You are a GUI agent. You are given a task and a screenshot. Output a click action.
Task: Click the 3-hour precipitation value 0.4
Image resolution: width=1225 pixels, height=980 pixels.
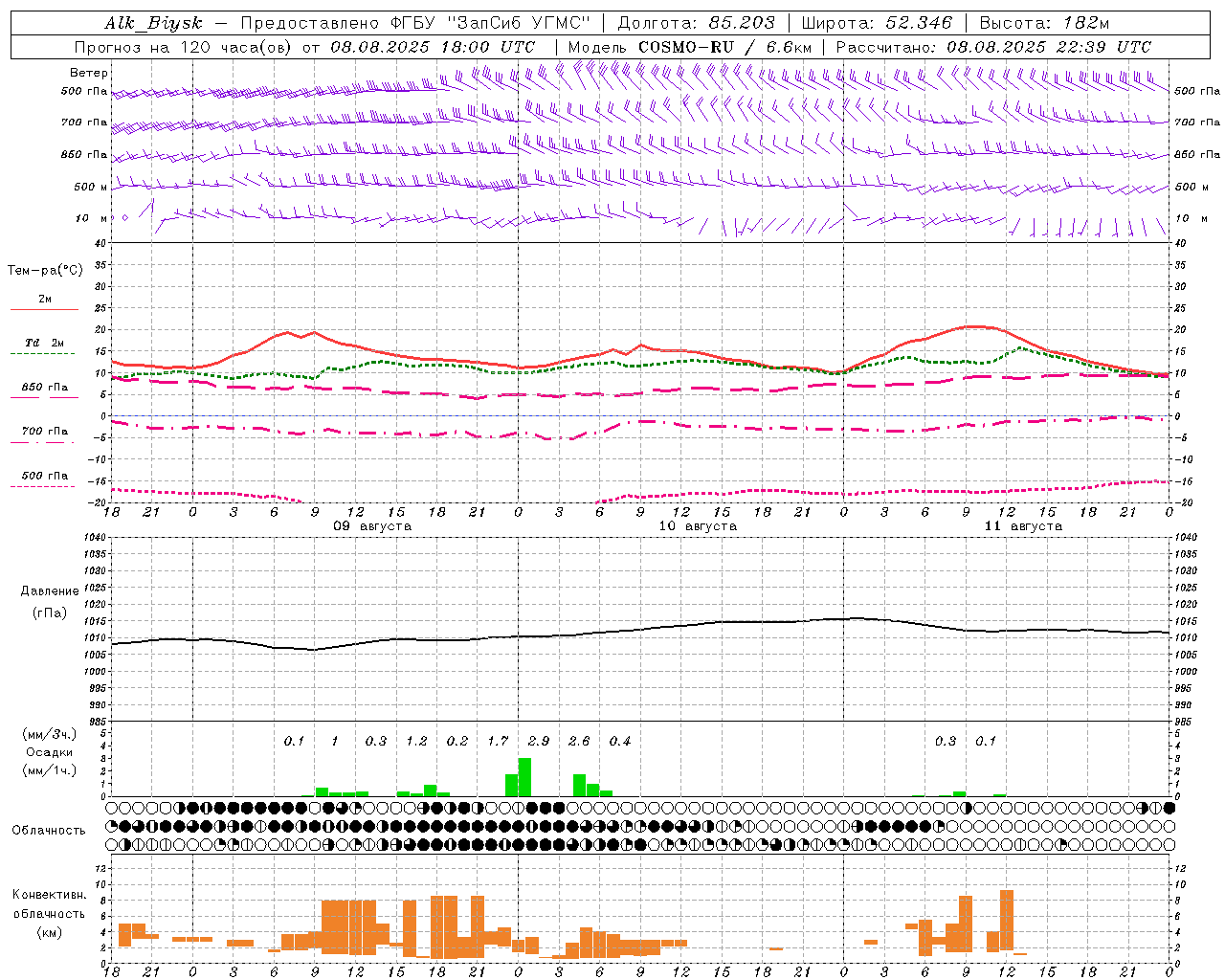click(620, 741)
